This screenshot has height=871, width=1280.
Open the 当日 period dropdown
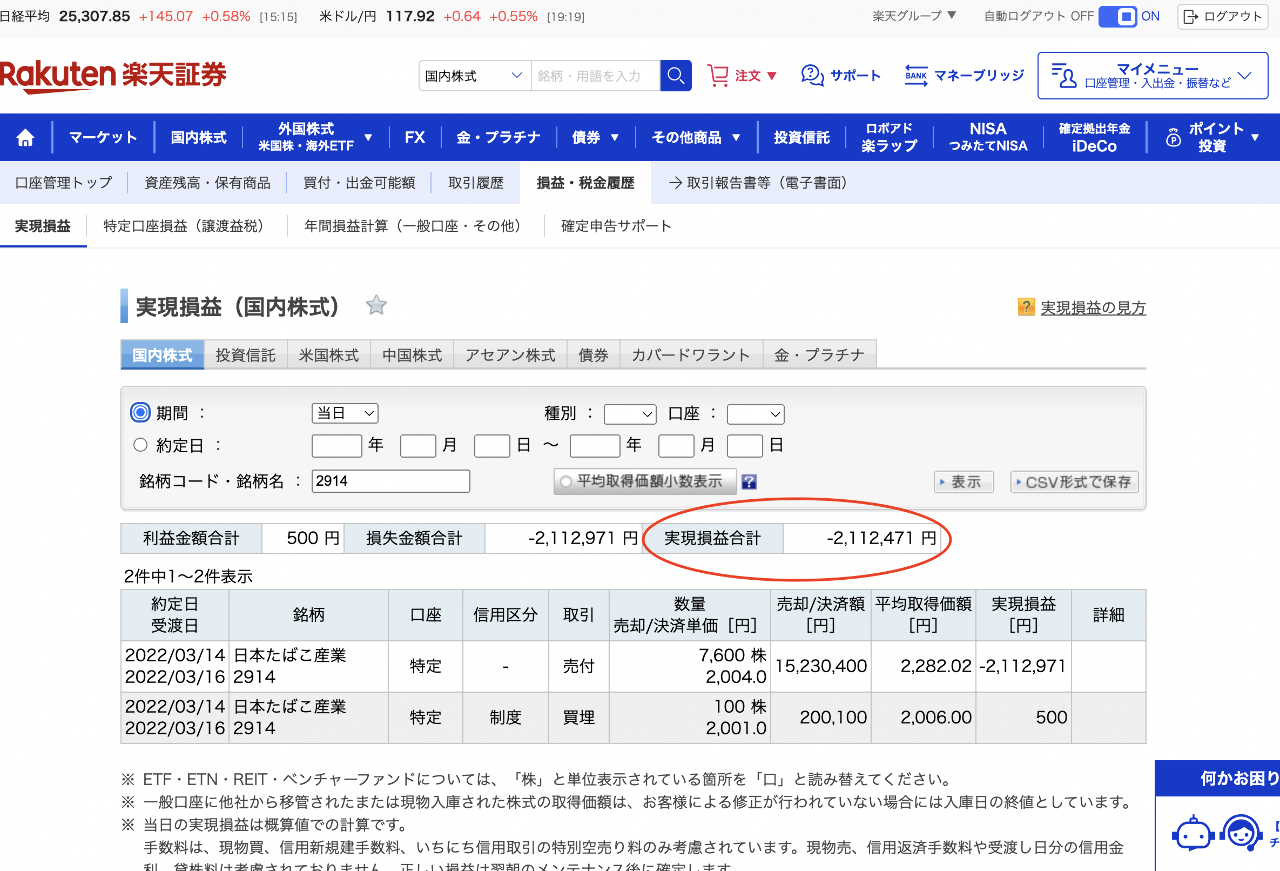tap(344, 413)
